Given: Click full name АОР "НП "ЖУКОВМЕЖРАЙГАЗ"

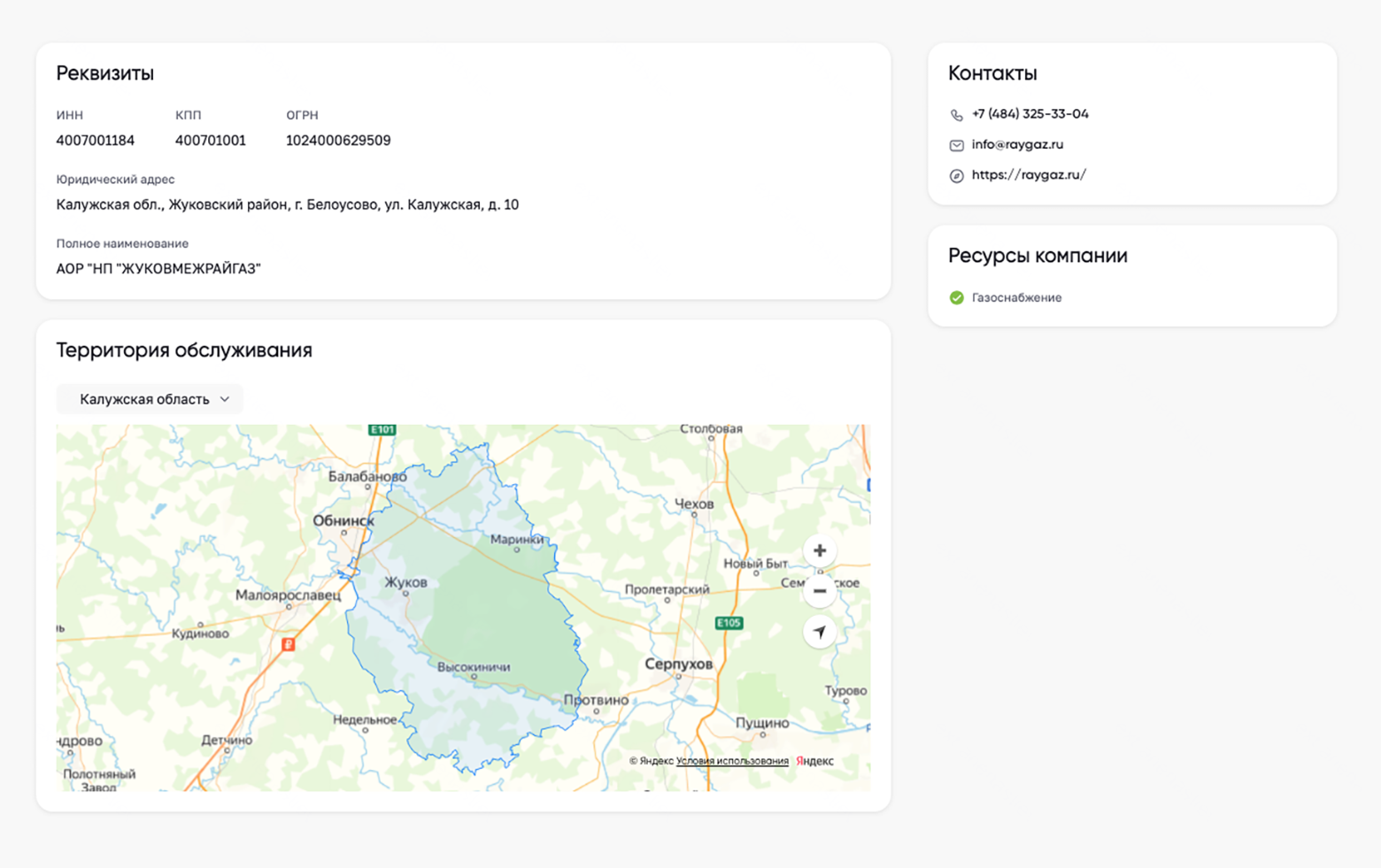Looking at the screenshot, I should (x=158, y=269).
